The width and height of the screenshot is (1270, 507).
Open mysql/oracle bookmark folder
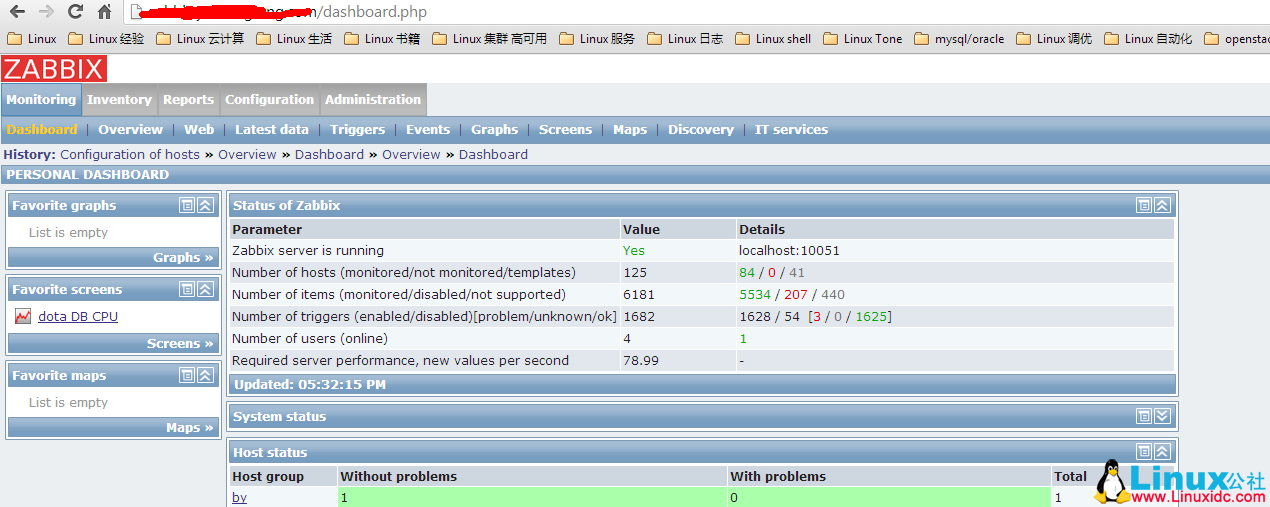pyautogui.click(x=958, y=39)
